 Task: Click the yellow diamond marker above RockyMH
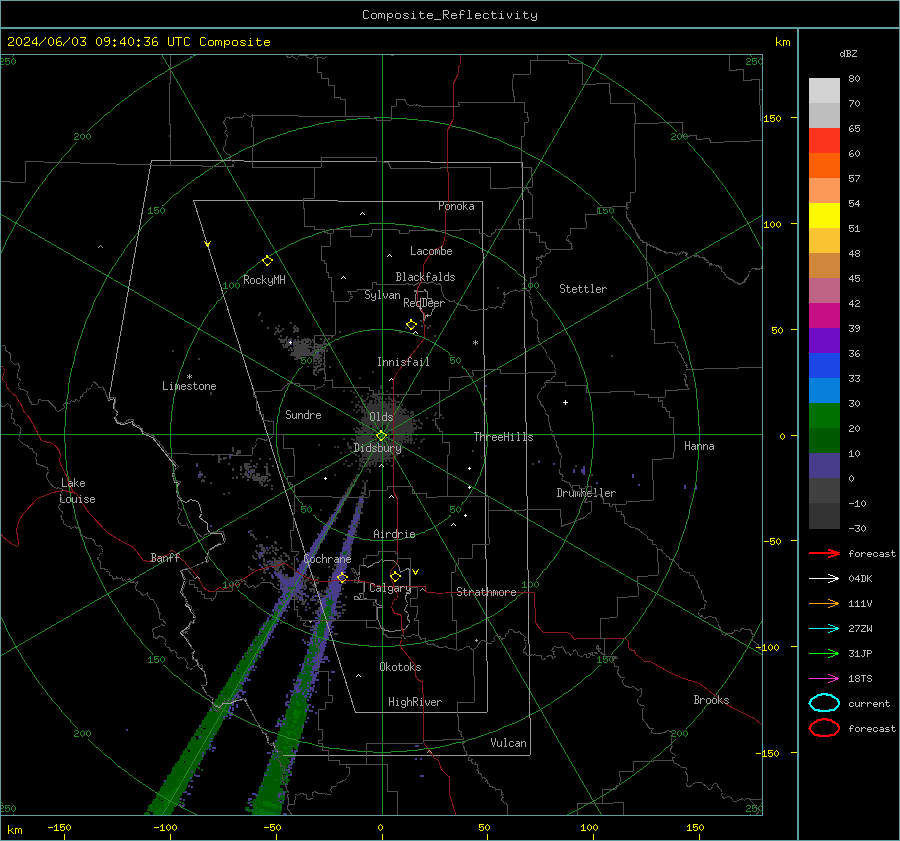[x=267, y=261]
